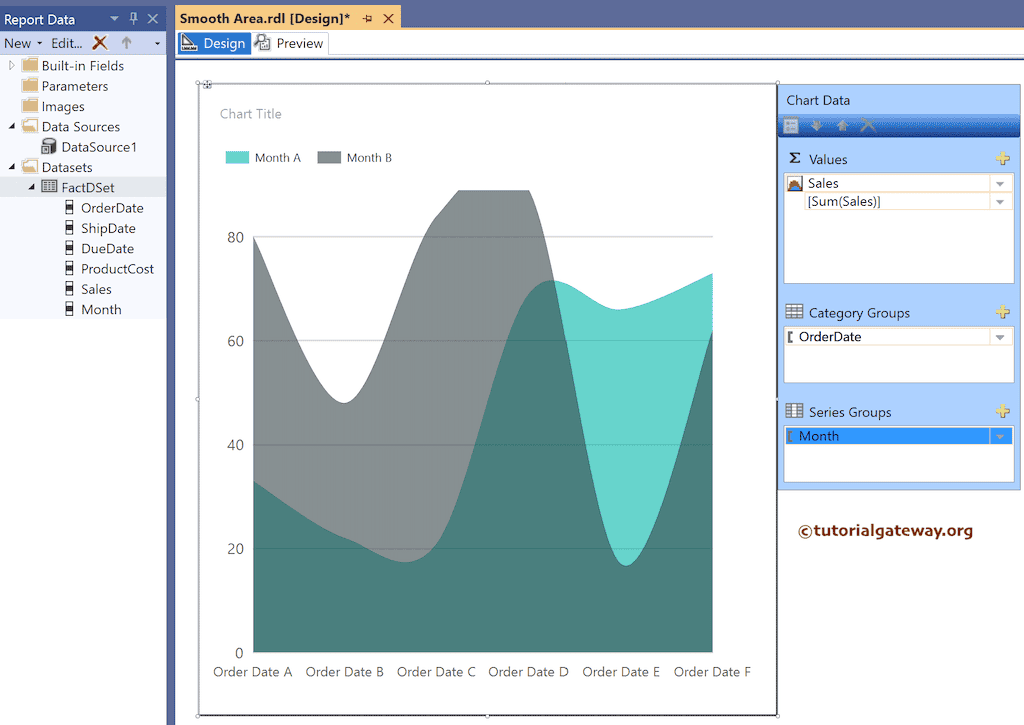Add a field using Values plus icon
Screen dimensions: 1024x725
coord(1002,159)
